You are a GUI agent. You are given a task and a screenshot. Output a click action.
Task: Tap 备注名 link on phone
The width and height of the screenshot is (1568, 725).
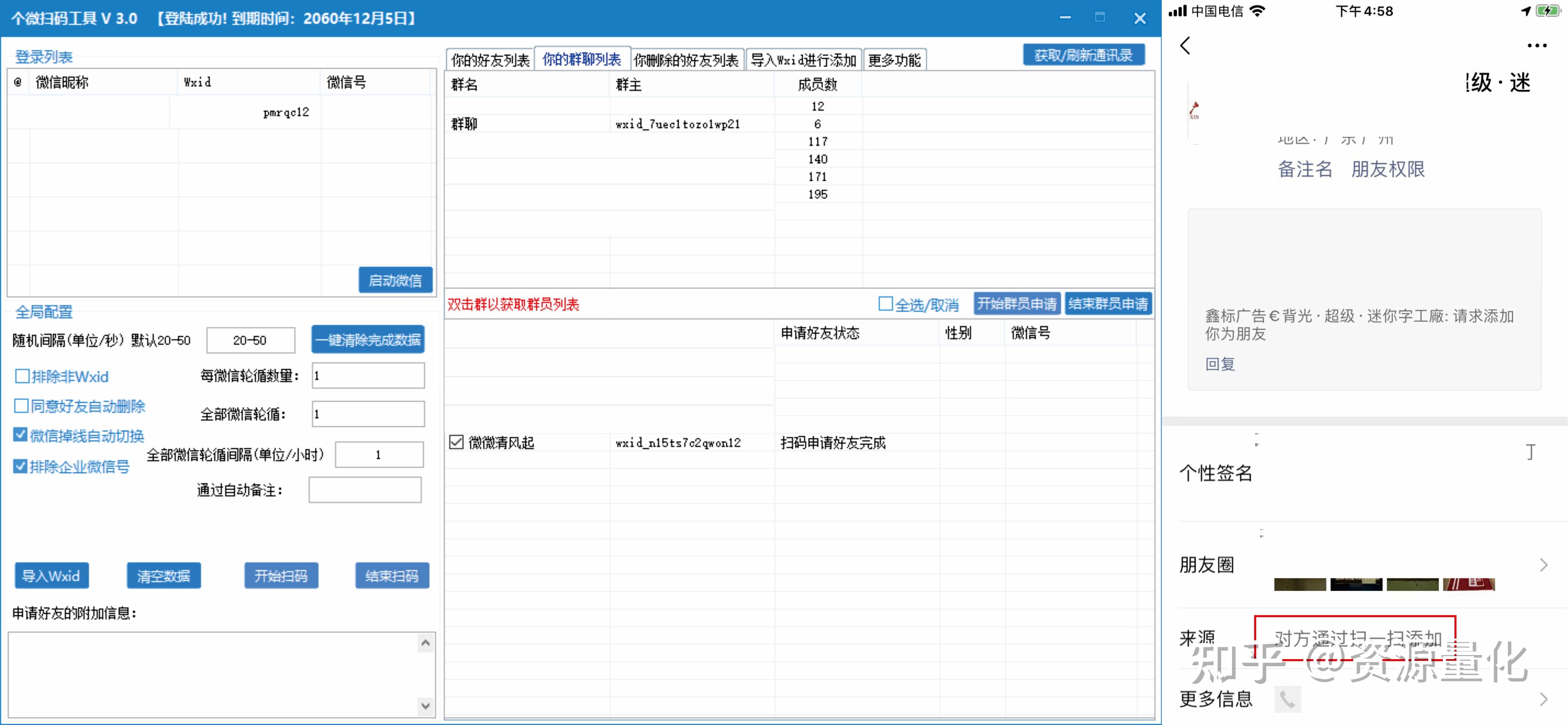(1305, 169)
